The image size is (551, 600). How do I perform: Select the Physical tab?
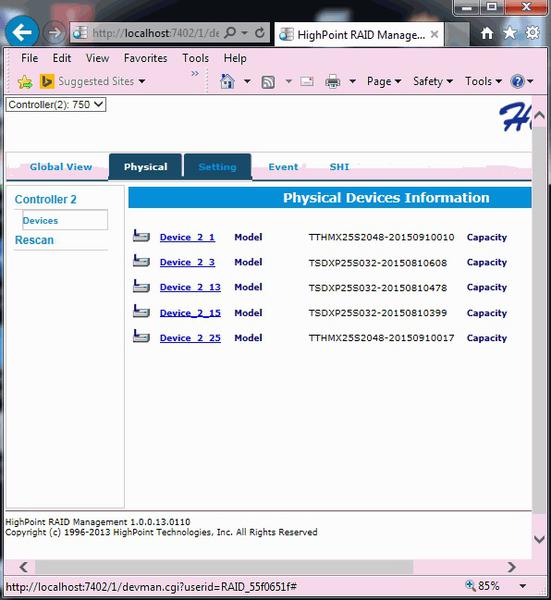[145, 167]
